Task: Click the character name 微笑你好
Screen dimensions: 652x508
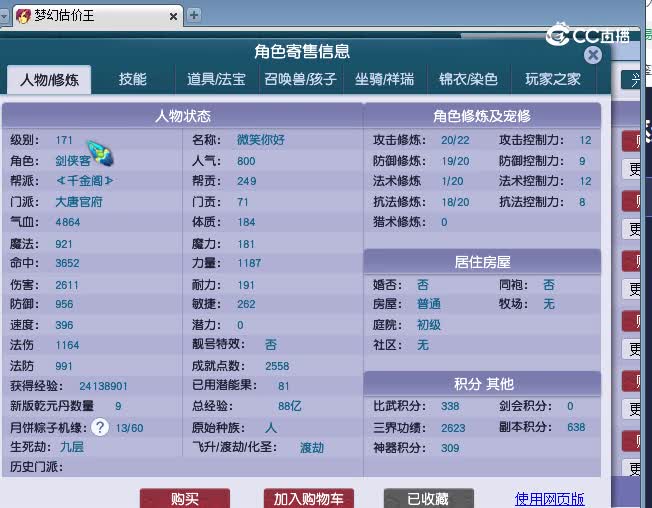Action: pyautogui.click(x=261, y=140)
